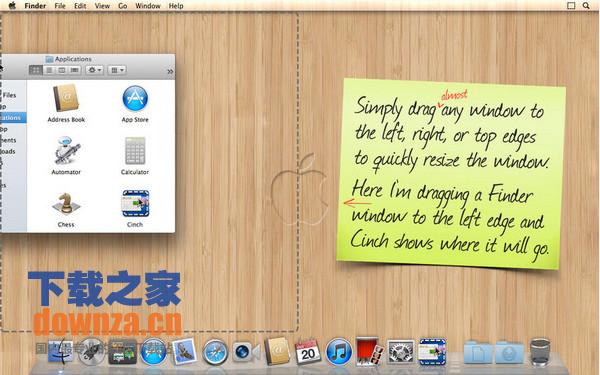
Task: Select Documents in the Finder sidebar
Action: tap(8, 140)
